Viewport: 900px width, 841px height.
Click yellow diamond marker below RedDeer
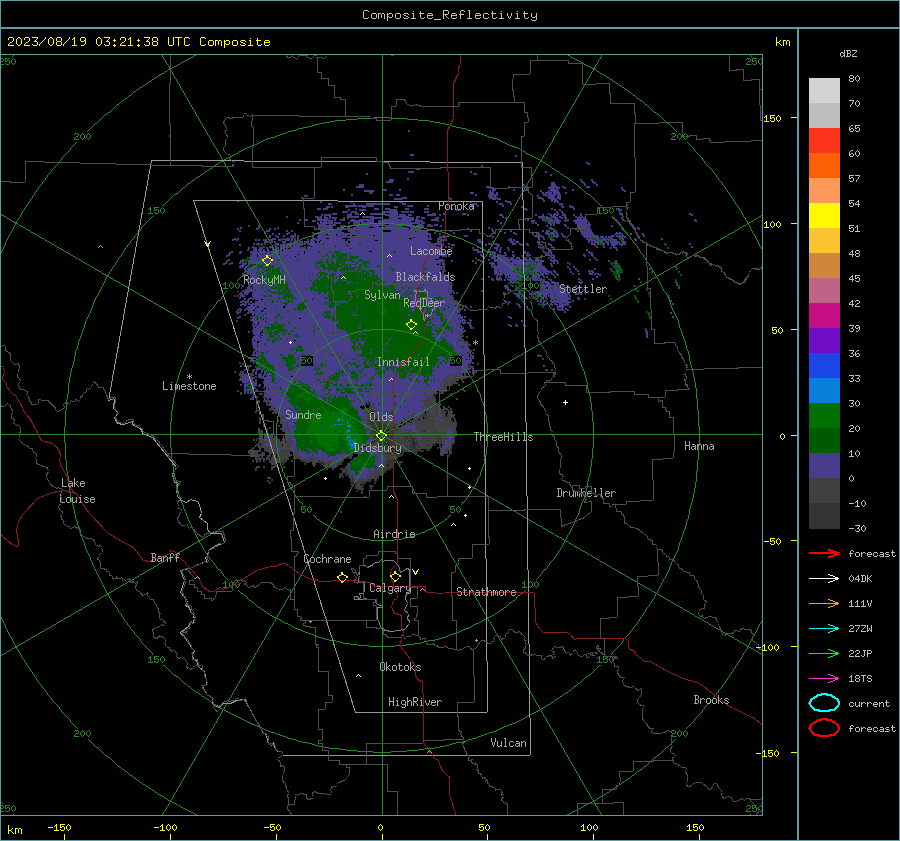pyautogui.click(x=411, y=324)
